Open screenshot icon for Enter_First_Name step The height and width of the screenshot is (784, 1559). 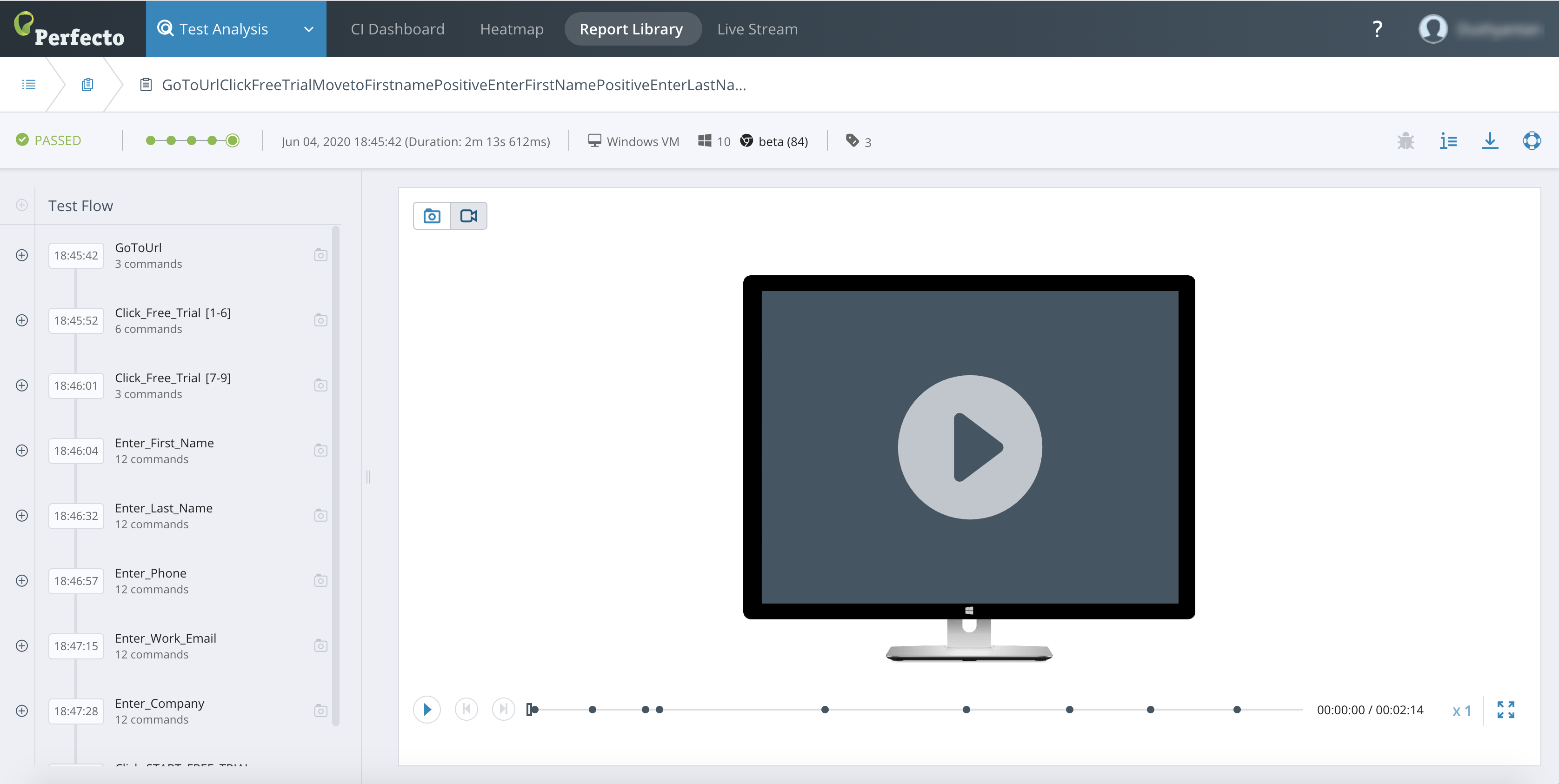[x=321, y=451]
